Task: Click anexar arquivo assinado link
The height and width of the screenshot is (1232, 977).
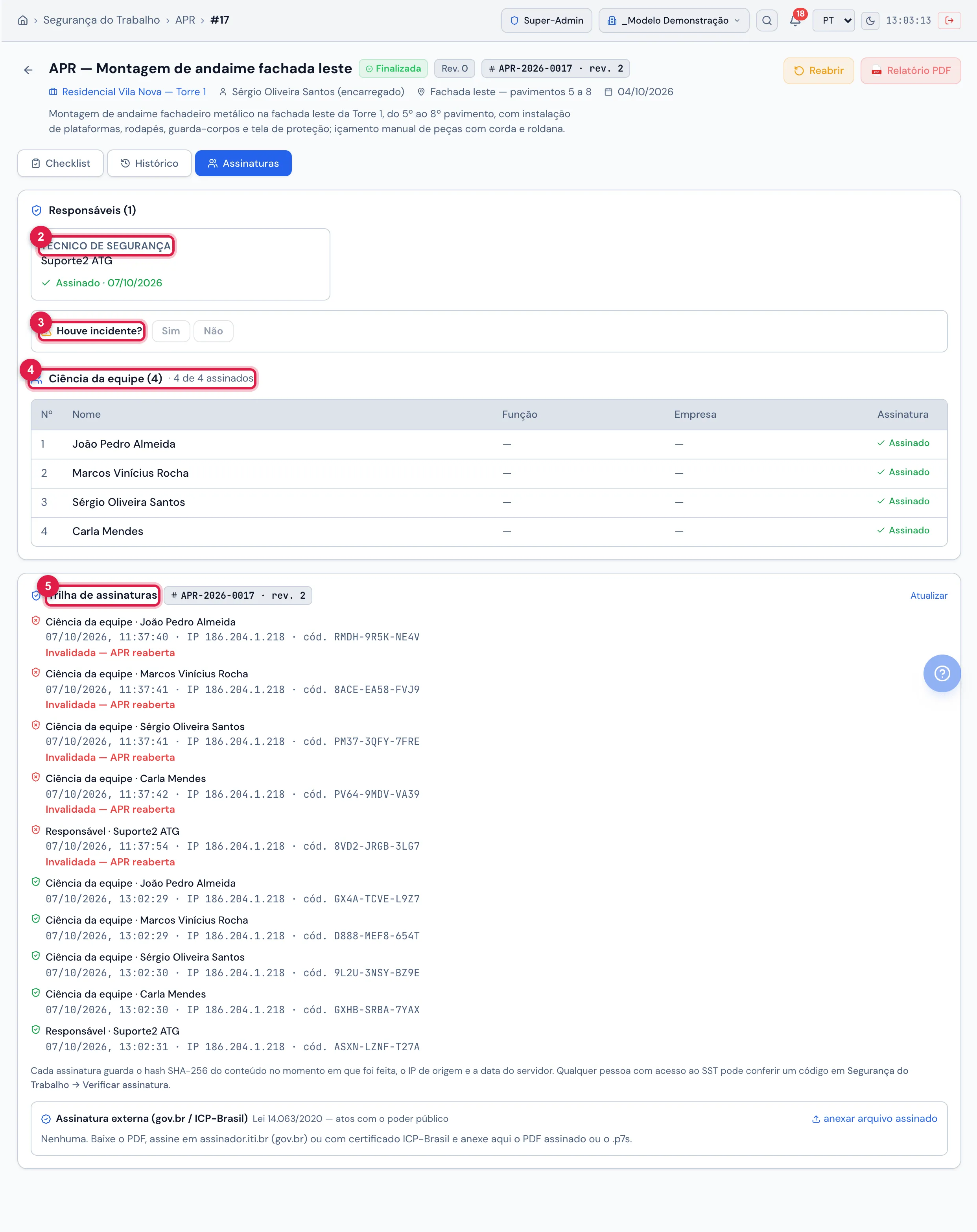Action: (x=874, y=1118)
